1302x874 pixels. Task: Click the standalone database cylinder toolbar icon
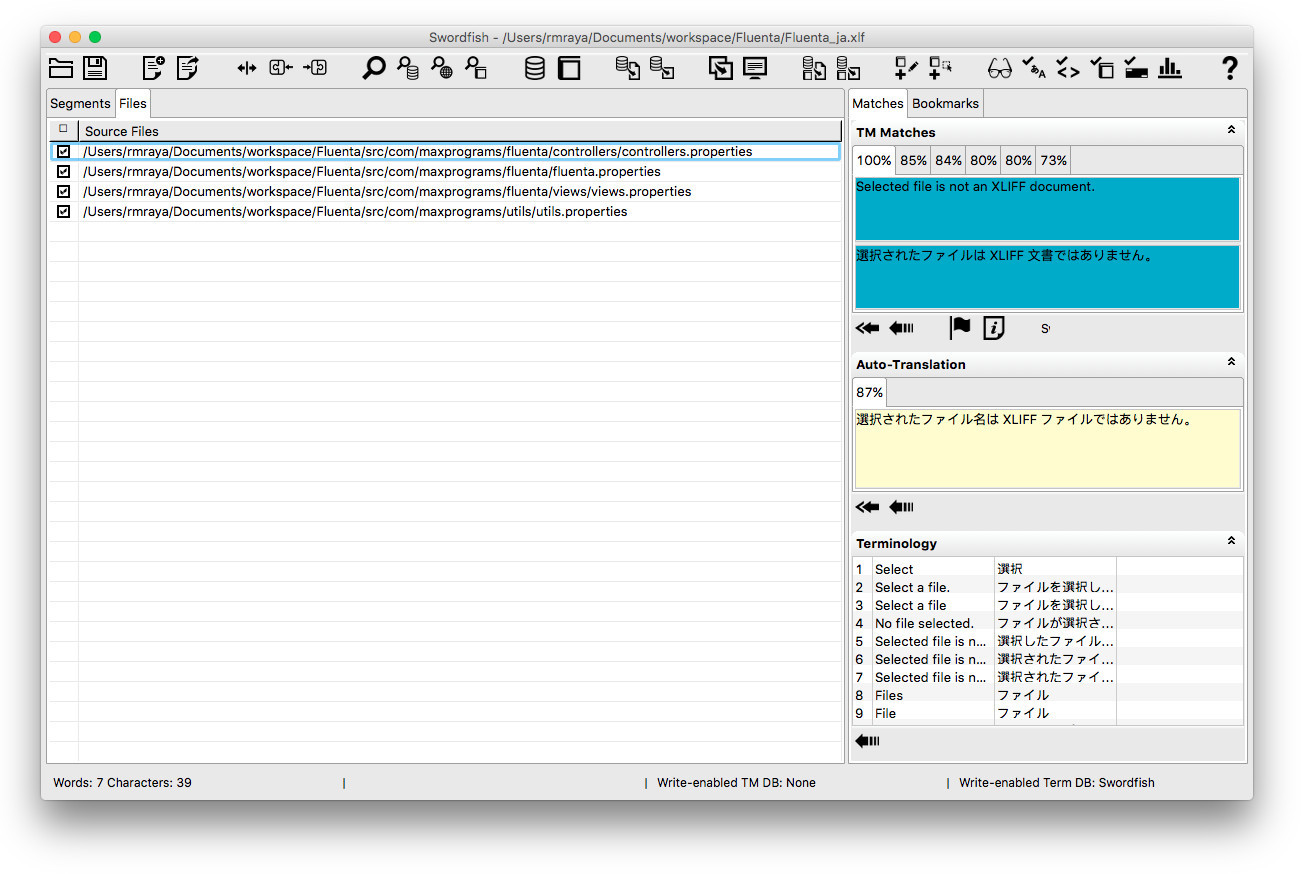coord(535,68)
